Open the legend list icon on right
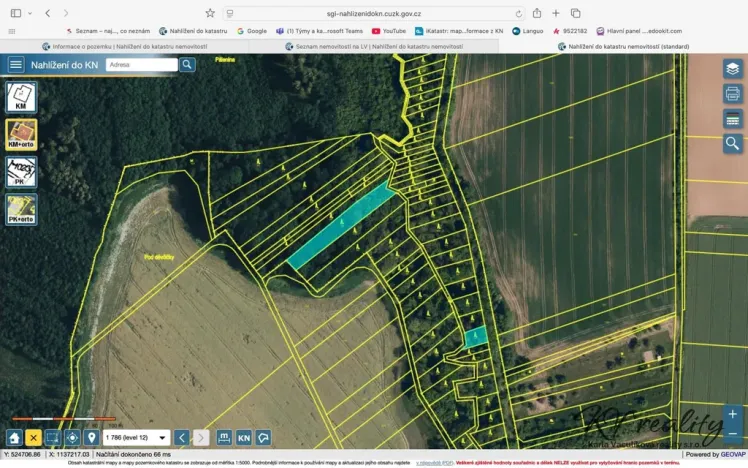The image size is (748, 468). click(733, 119)
